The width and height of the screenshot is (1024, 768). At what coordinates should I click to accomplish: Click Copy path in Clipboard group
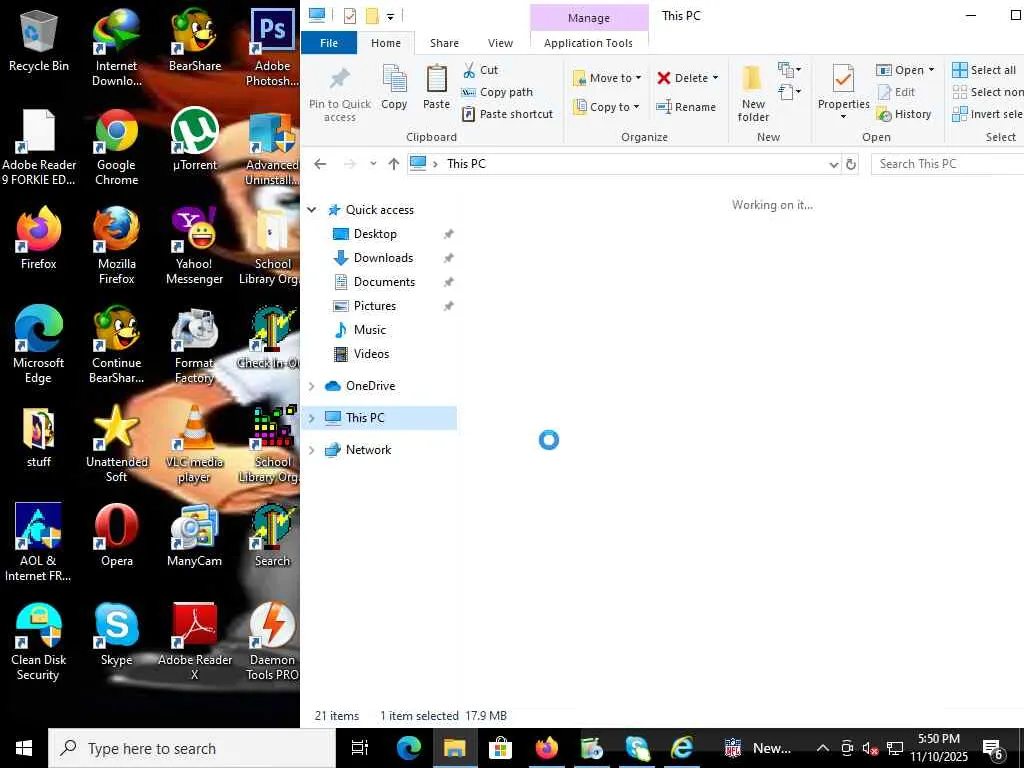pyautogui.click(x=498, y=92)
